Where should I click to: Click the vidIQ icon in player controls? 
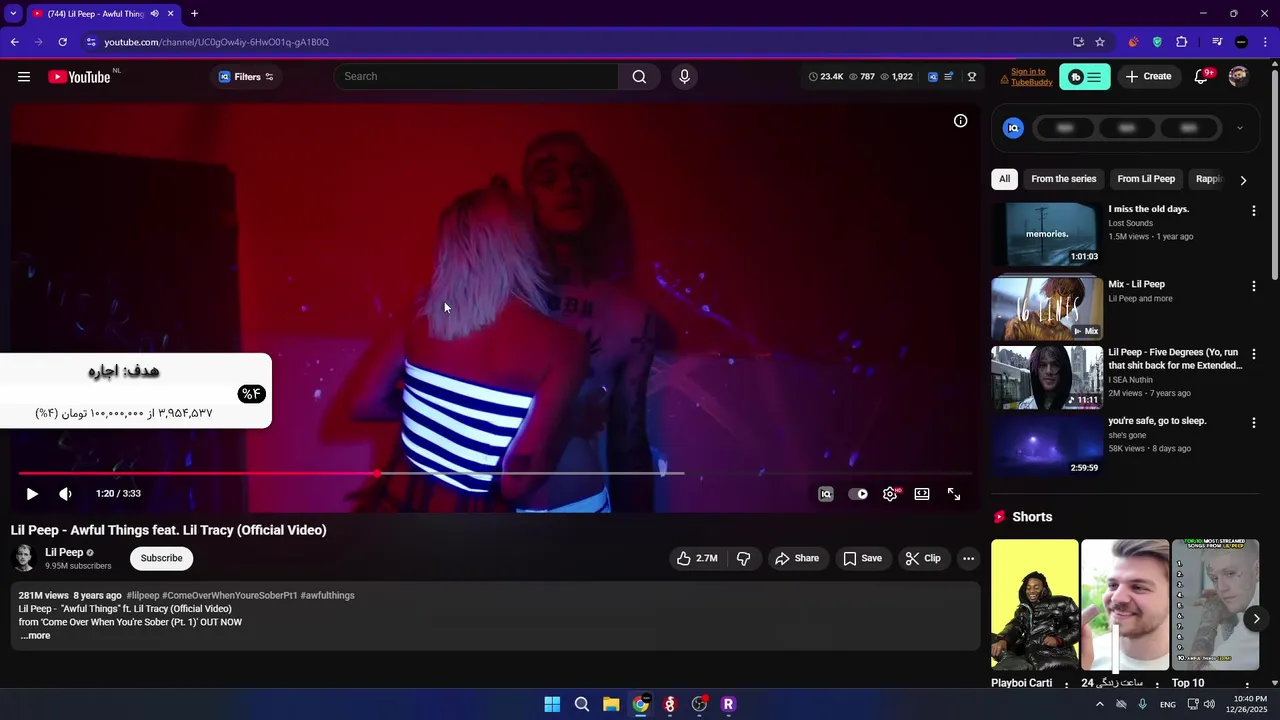point(826,494)
